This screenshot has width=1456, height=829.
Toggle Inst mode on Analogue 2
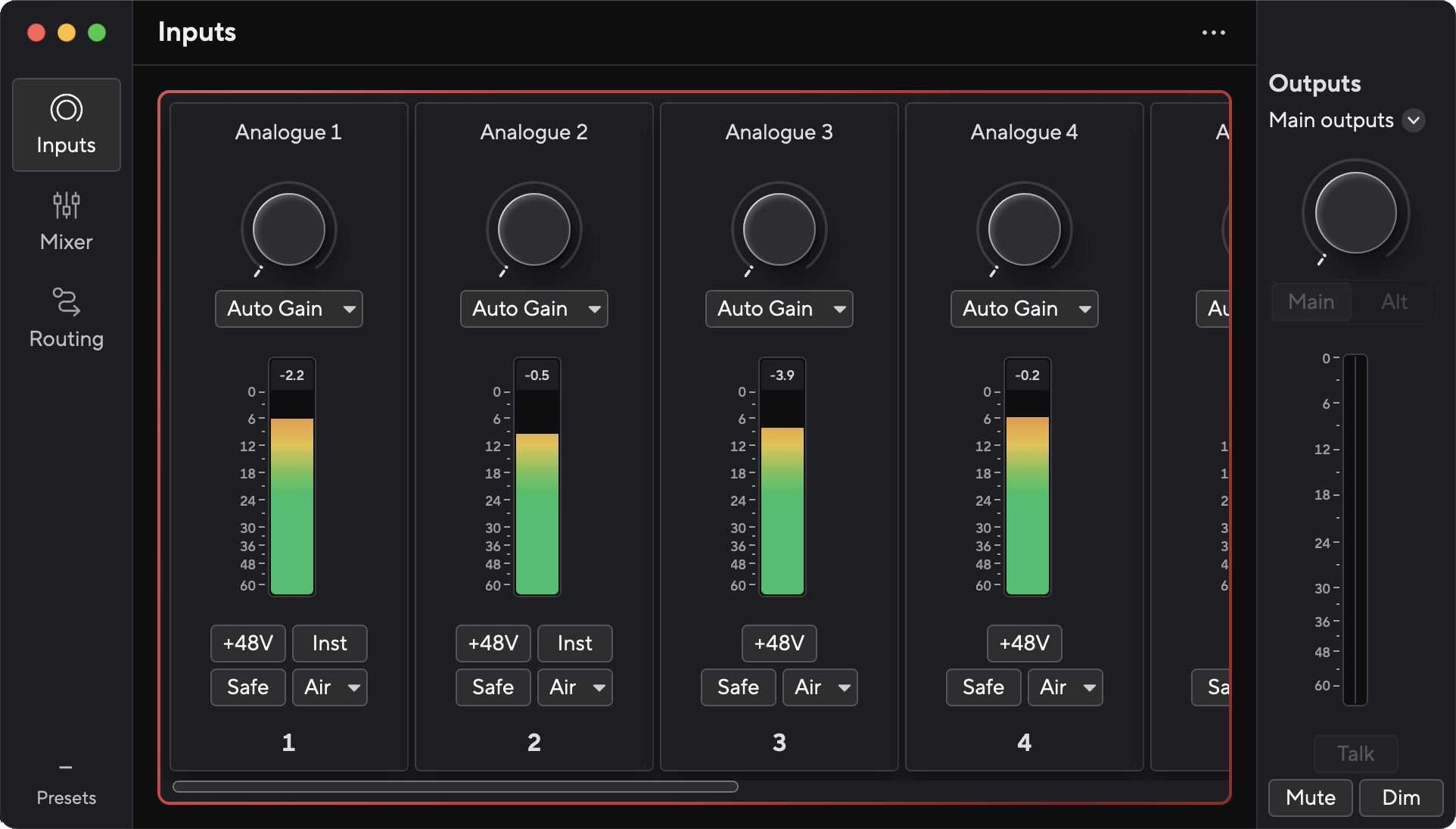tap(574, 643)
